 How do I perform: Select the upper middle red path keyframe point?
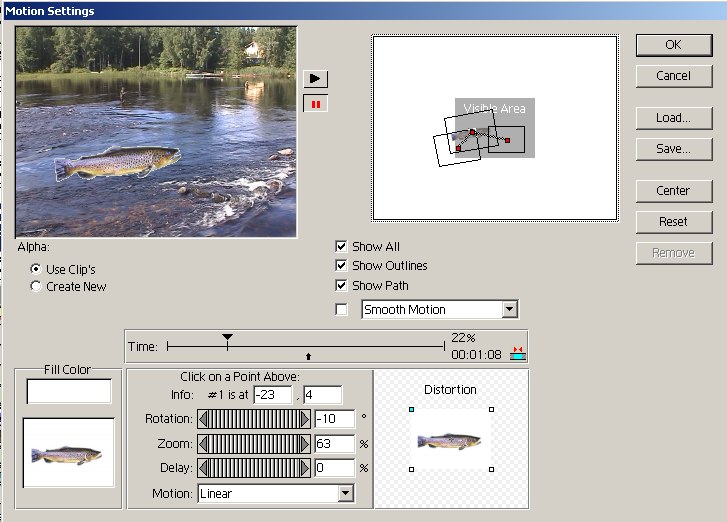(x=472, y=132)
